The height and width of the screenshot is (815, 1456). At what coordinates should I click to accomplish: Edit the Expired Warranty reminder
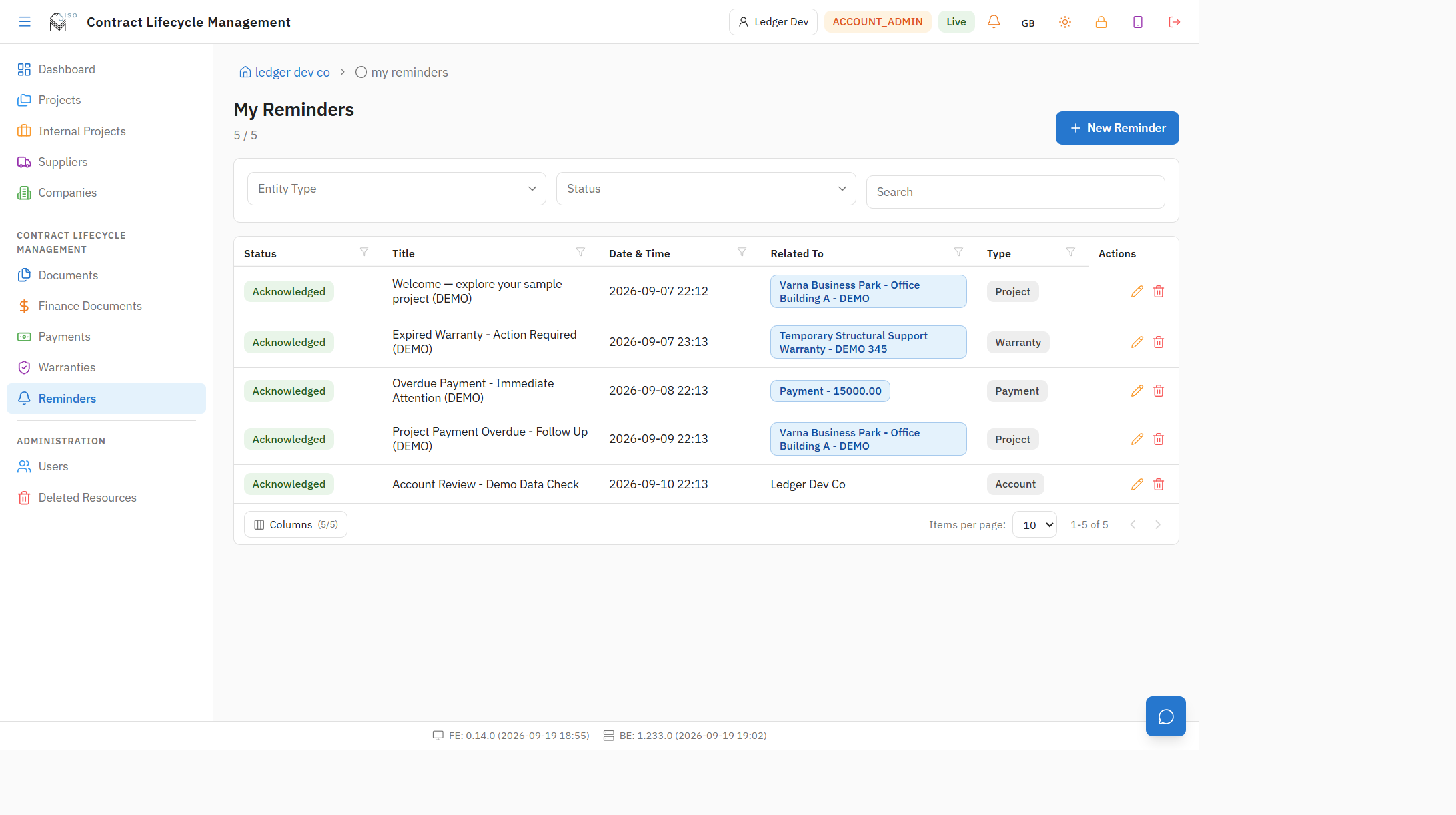[x=1137, y=342]
